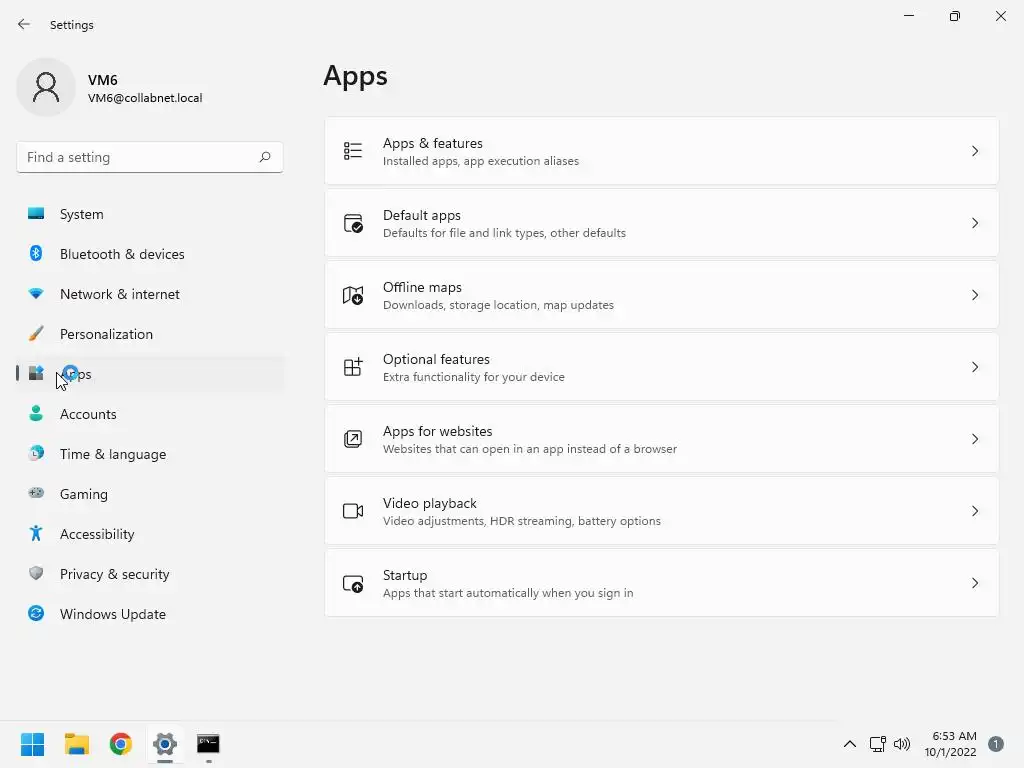
Task: Expand the Apps & features chevron
Action: click(975, 151)
